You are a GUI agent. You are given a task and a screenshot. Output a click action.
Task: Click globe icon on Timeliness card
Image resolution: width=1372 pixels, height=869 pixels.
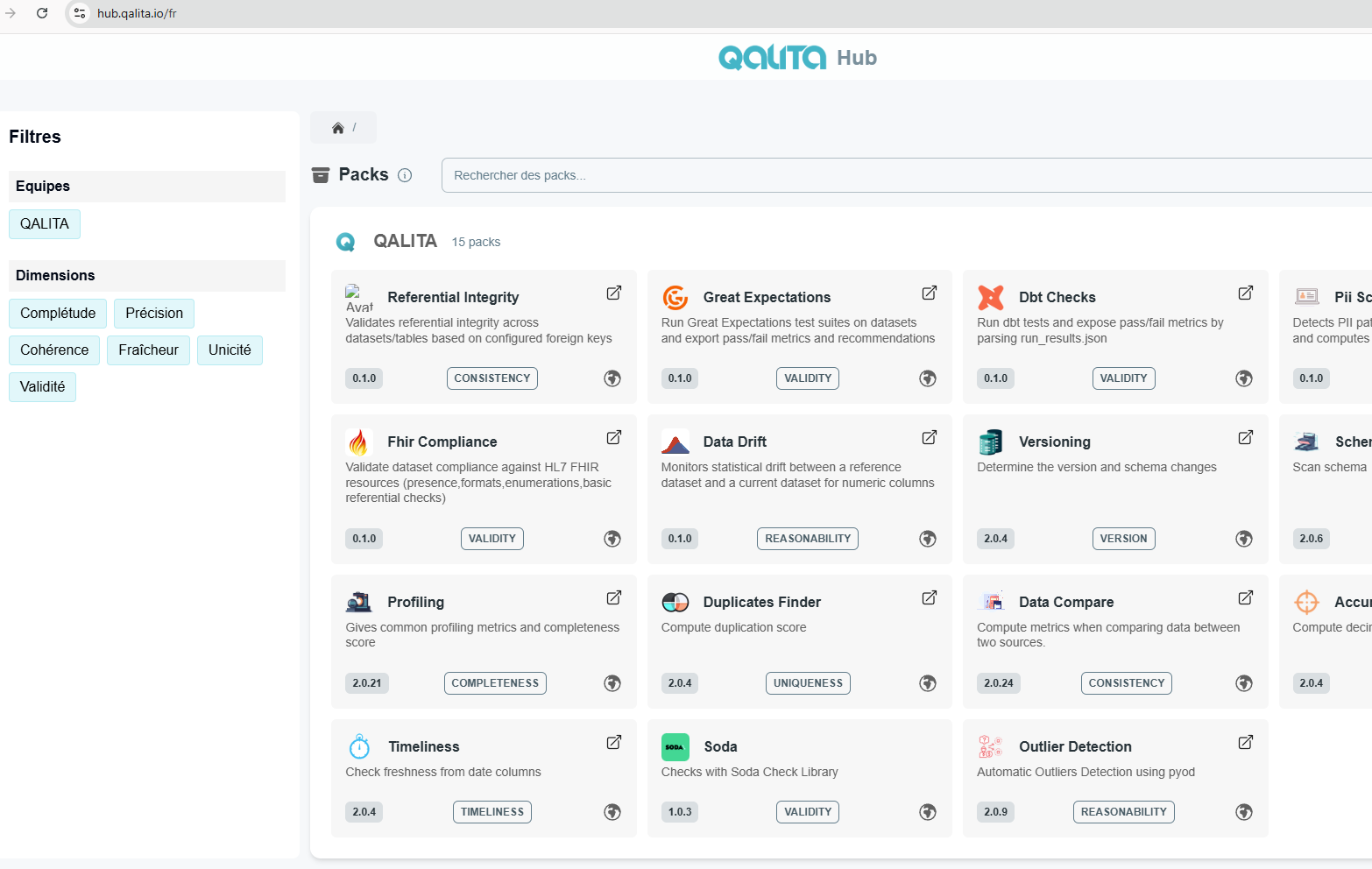(612, 812)
